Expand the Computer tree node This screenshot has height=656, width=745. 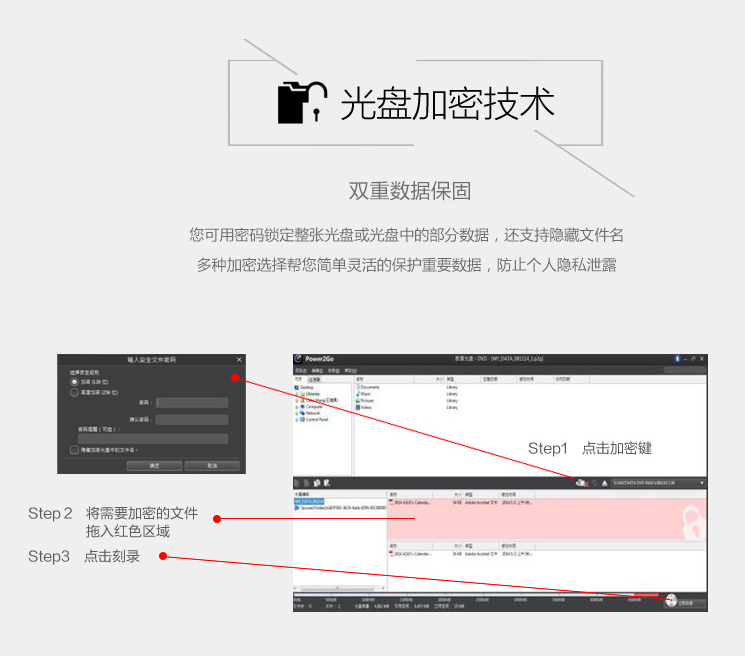(296, 407)
